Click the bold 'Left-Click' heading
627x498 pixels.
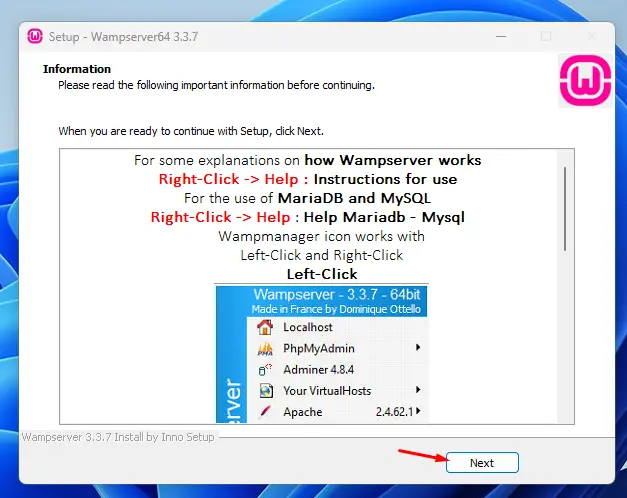[x=322, y=274]
